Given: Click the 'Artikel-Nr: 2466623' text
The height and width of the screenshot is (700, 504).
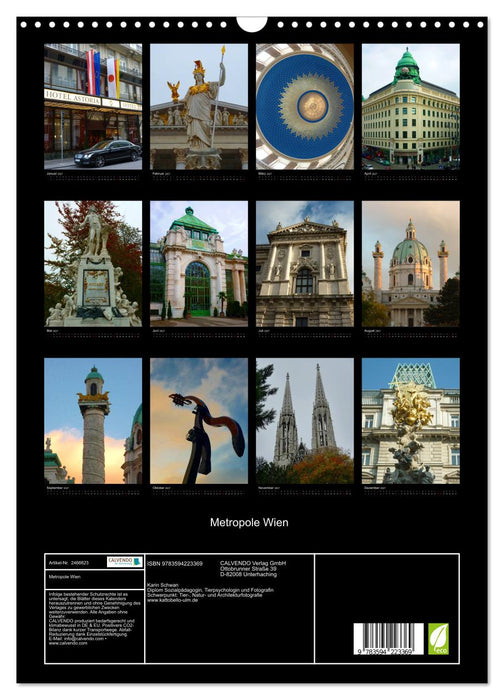Looking at the screenshot, I should 69,563.
